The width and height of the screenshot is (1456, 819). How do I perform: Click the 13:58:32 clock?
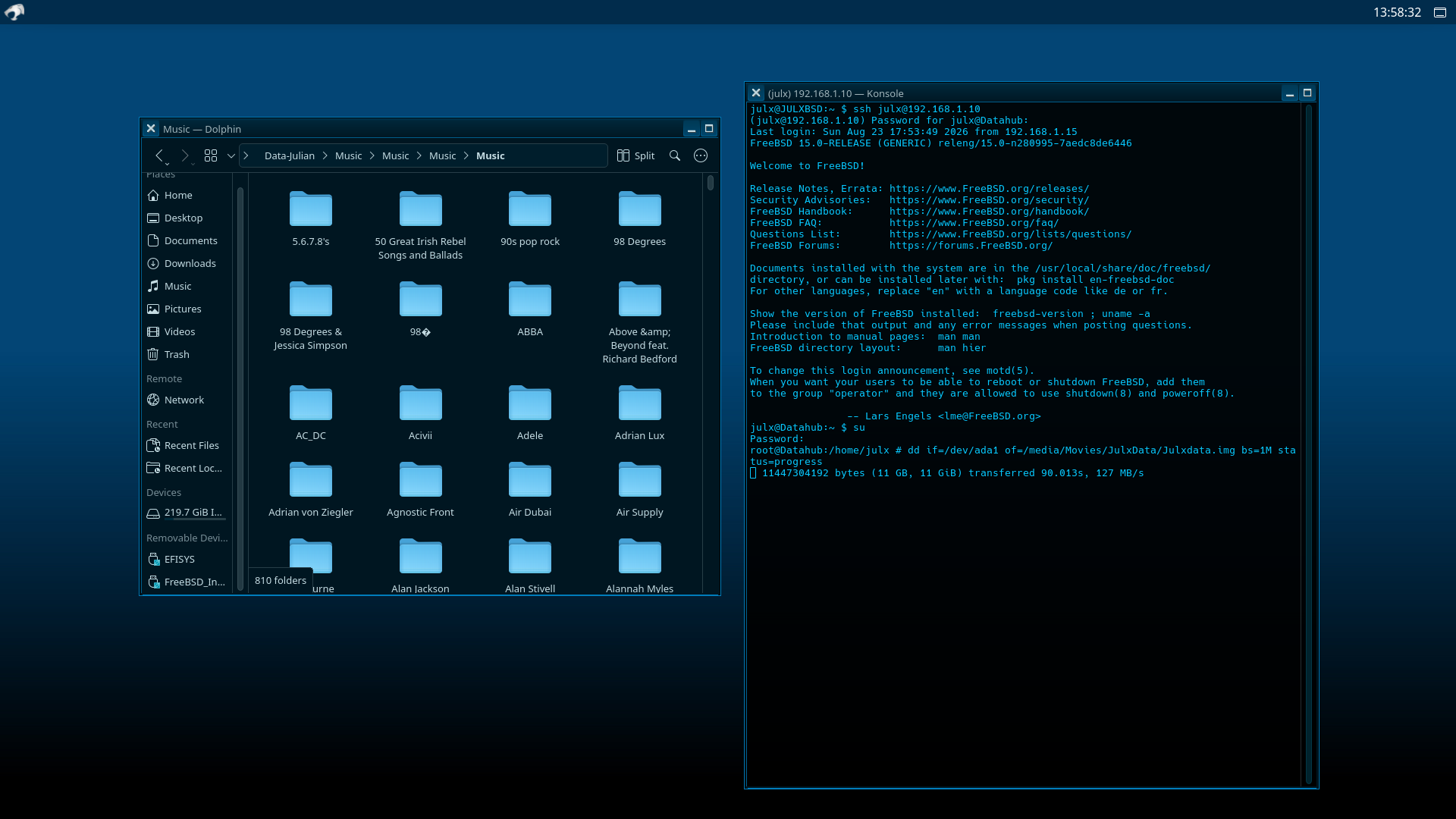tap(1397, 12)
